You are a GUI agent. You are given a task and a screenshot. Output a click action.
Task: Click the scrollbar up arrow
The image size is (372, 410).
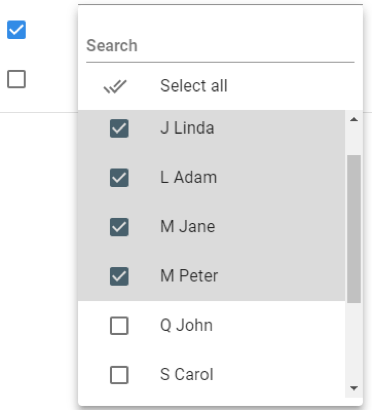coord(354,119)
